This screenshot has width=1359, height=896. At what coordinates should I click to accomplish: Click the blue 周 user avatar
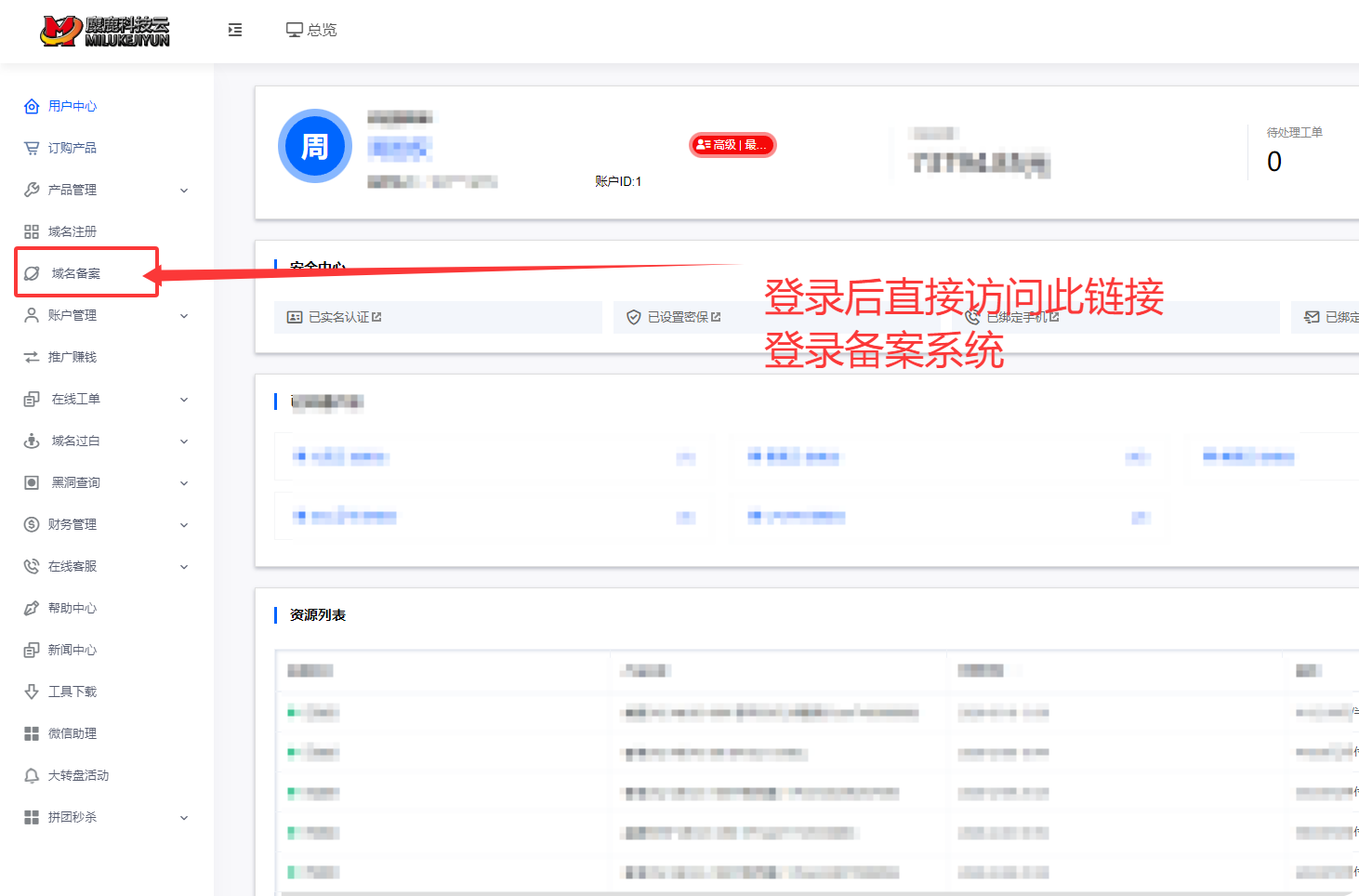[x=315, y=146]
